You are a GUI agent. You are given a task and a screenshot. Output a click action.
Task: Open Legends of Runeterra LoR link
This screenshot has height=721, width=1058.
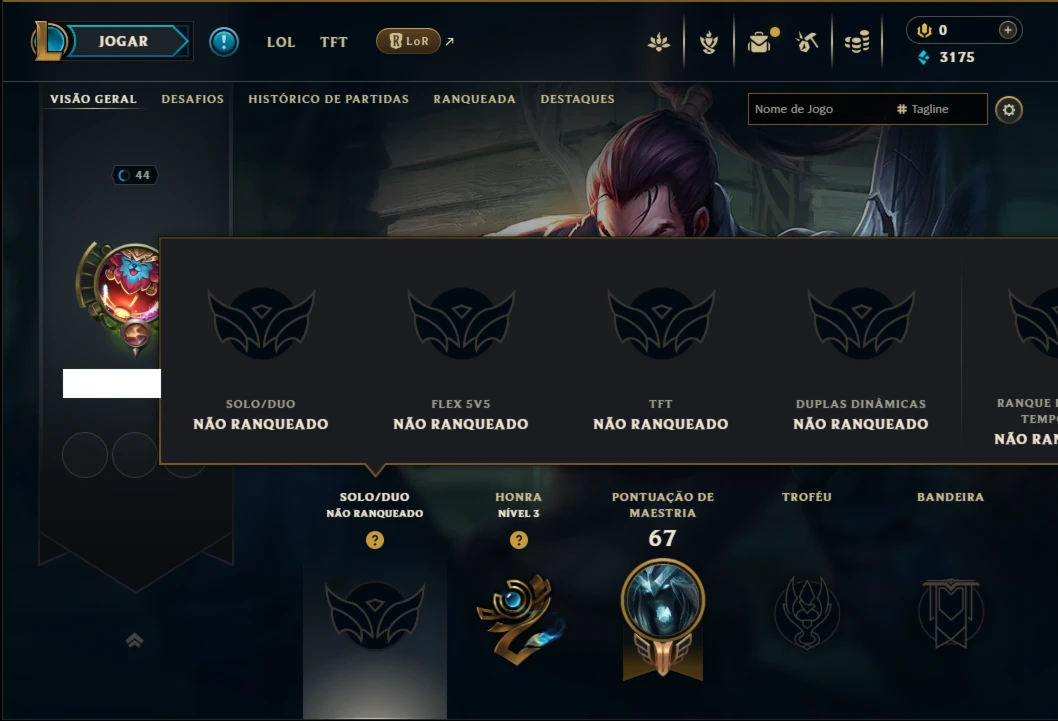[408, 41]
